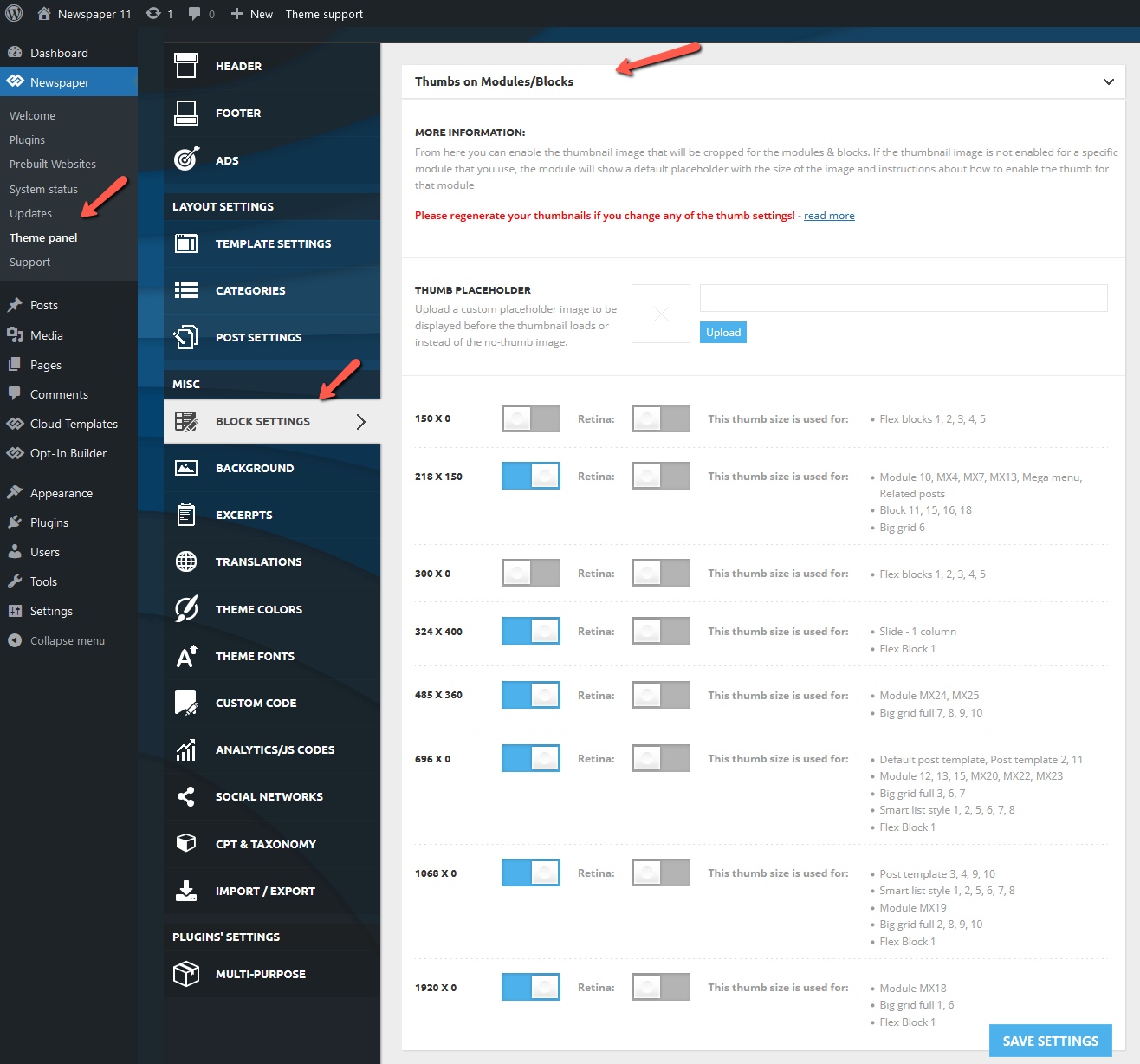Enable Retina for the 150 X 0 thumb
The width and height of the screenshot is (1140, 1064).
click(x=661, y=418)
